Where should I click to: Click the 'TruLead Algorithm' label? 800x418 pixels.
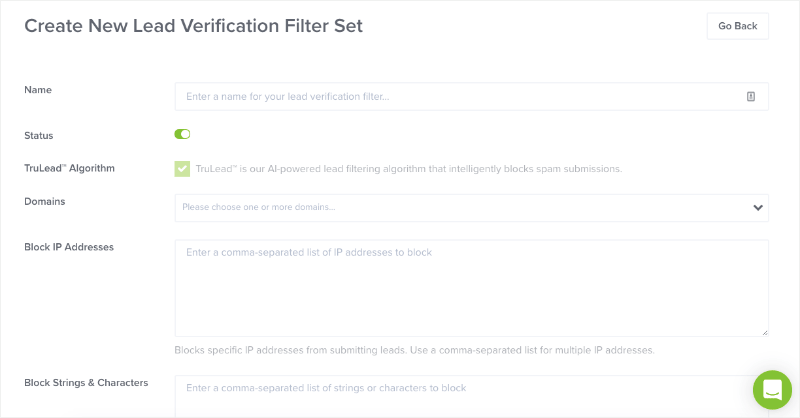(x=69, y=168)
